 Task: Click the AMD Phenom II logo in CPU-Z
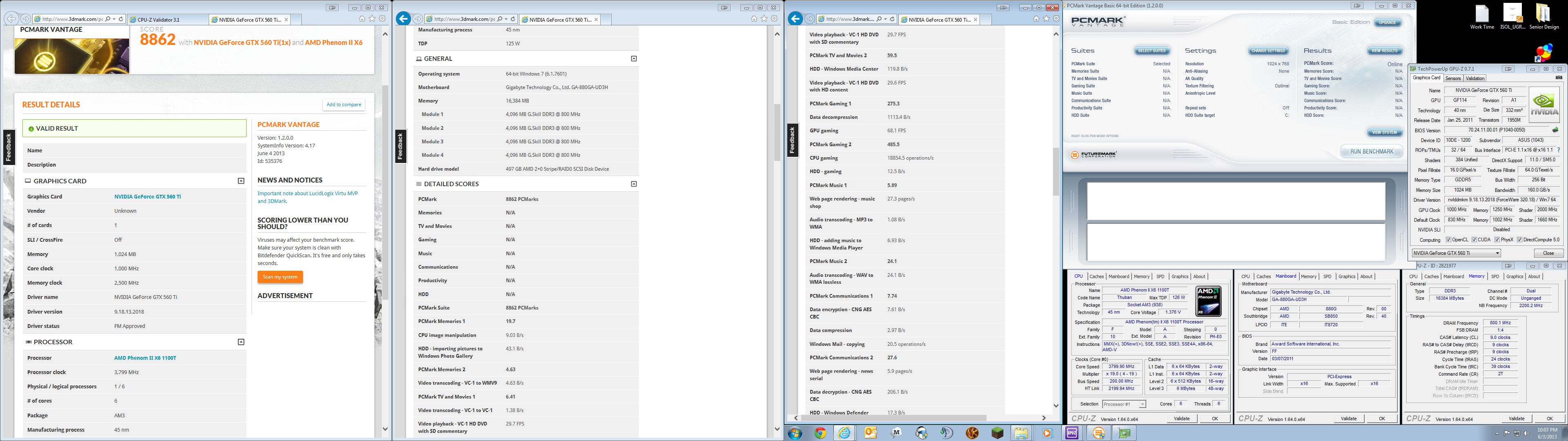tap(1208, 301)
